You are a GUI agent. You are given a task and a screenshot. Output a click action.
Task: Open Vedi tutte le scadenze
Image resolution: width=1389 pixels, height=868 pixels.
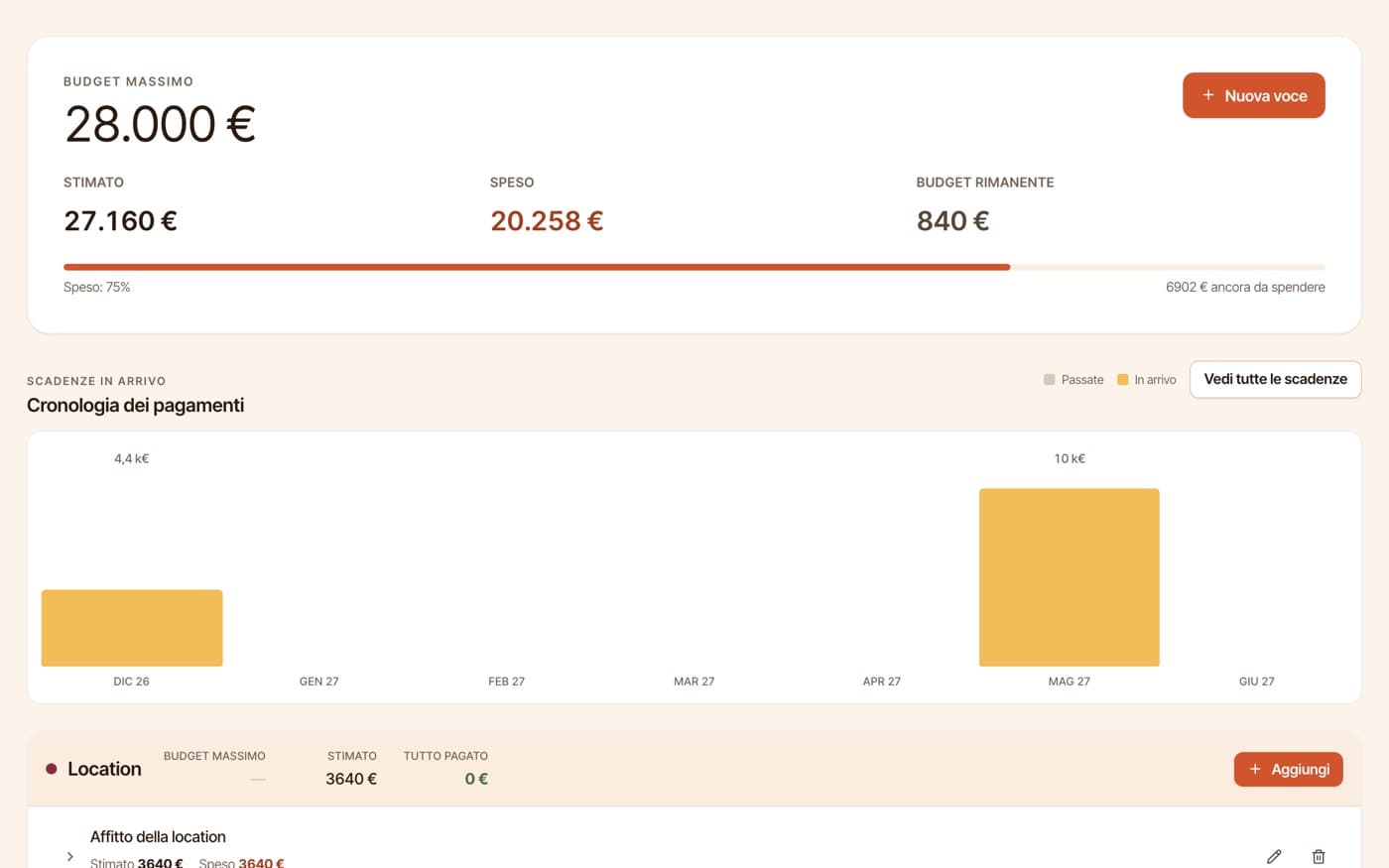click(1275, 379)
